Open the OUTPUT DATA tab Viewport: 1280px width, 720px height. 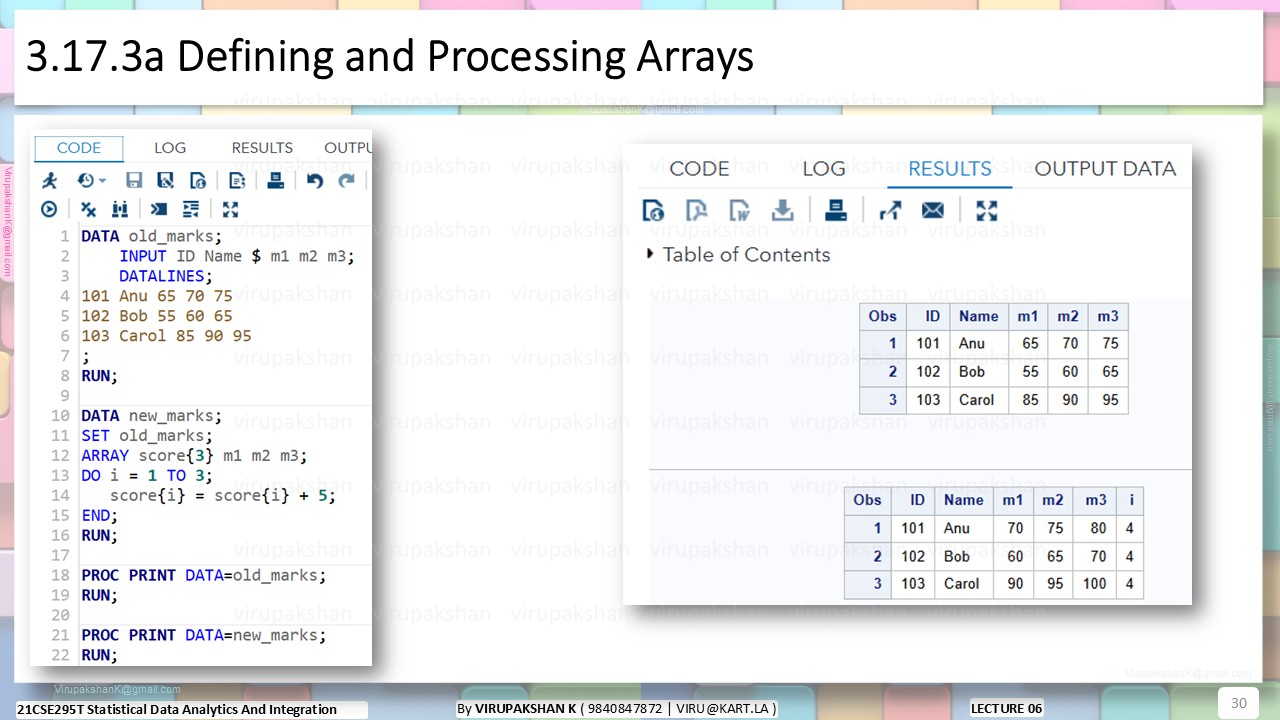(x=1105, y=169)
